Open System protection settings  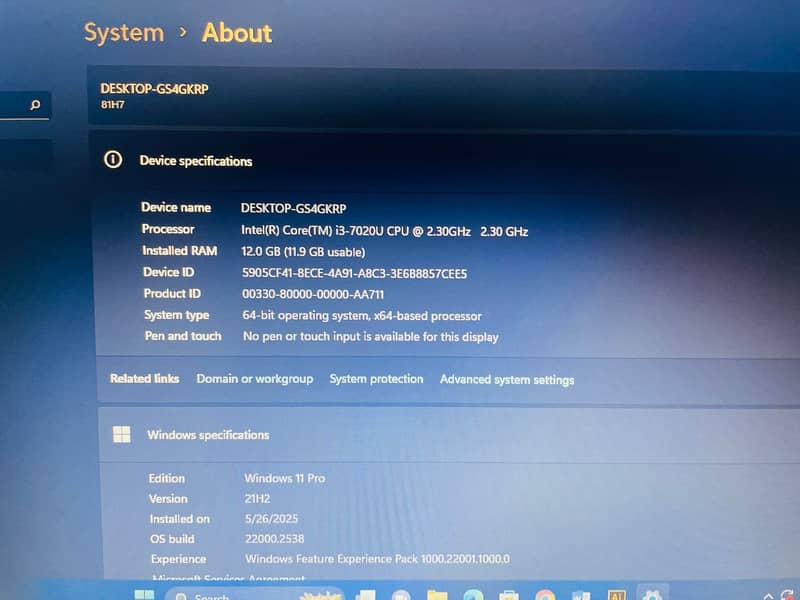point(375,379)
